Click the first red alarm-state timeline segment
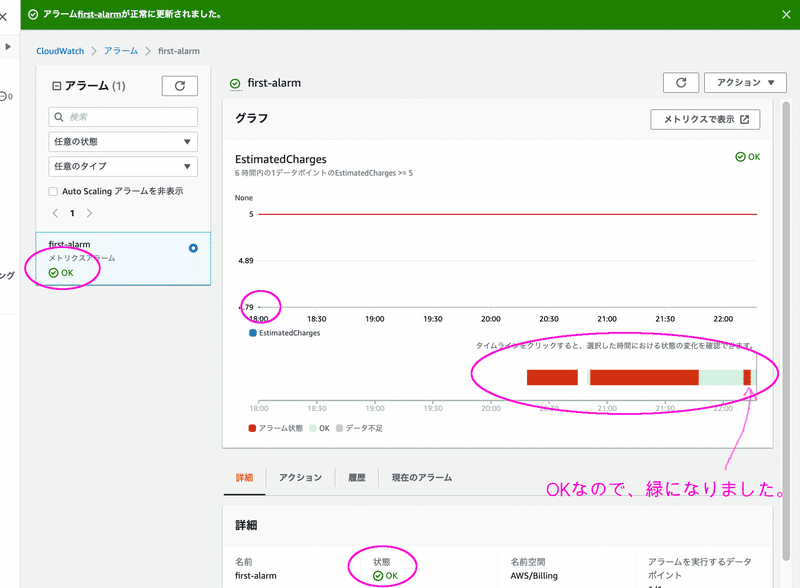This screenshot has width=800, height=588. pos(552,377)
